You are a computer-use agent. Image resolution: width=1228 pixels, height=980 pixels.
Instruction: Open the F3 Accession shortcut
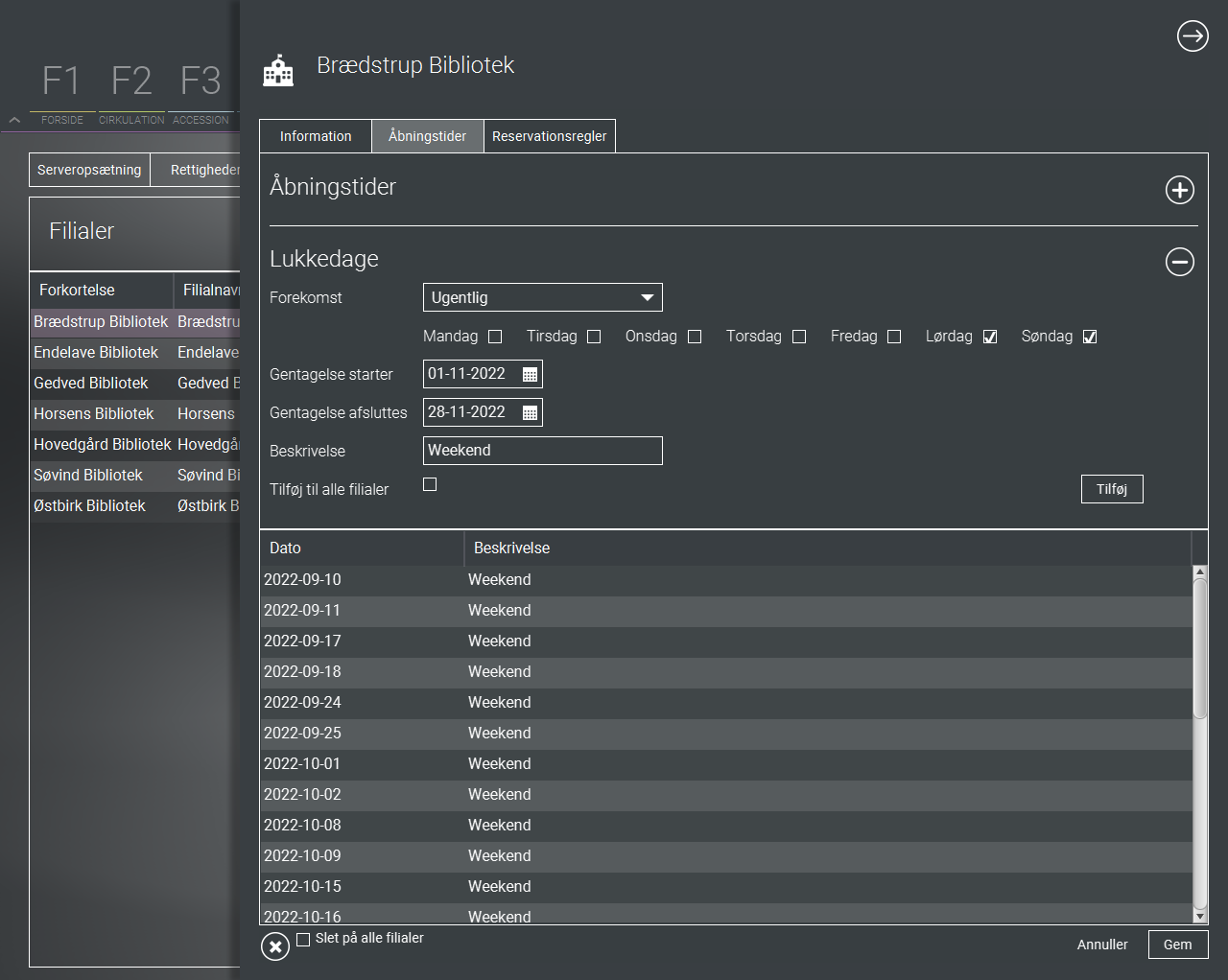click(x=201, y=93)
